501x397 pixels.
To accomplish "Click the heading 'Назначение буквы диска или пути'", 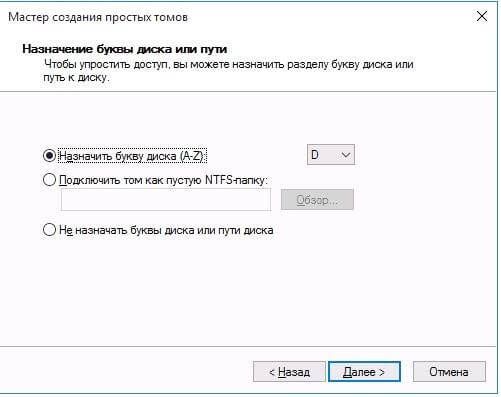I will point(125,49).
